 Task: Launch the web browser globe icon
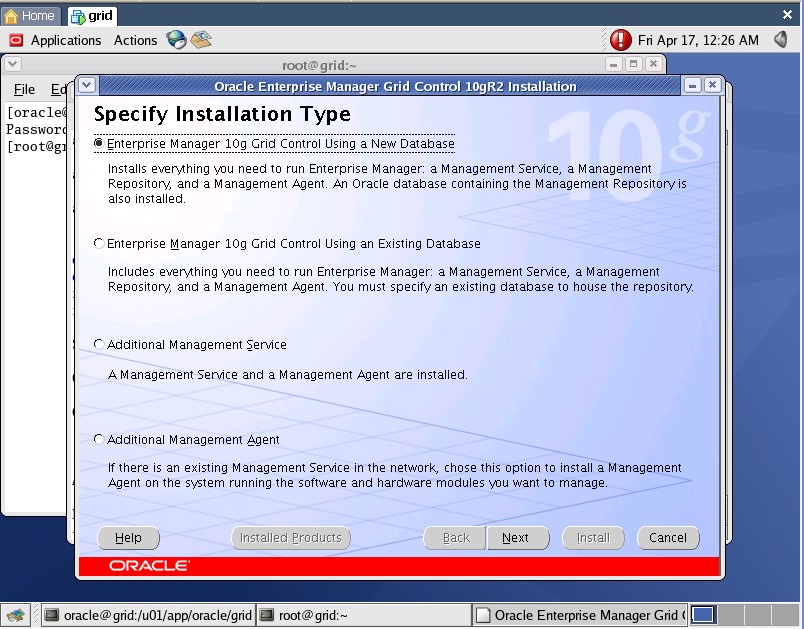(177, 40)
